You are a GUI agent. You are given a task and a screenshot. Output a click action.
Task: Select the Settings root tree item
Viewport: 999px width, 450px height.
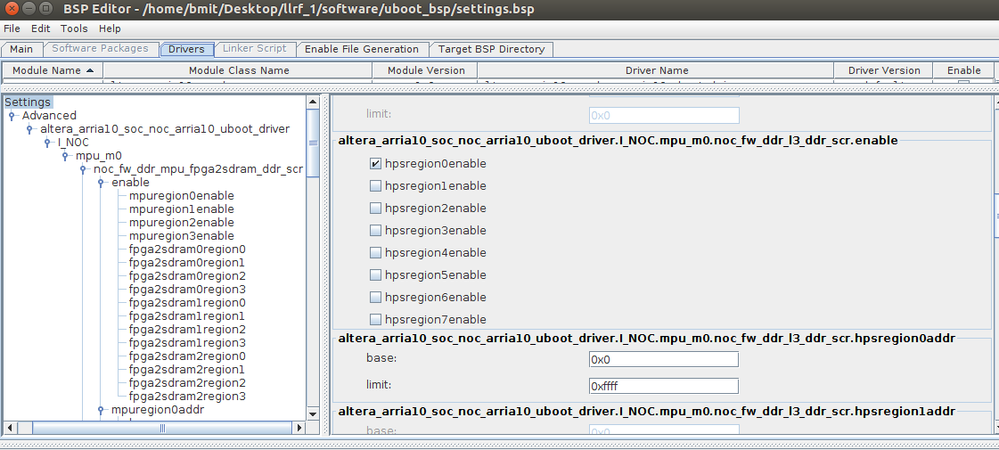tap(27, 102)
